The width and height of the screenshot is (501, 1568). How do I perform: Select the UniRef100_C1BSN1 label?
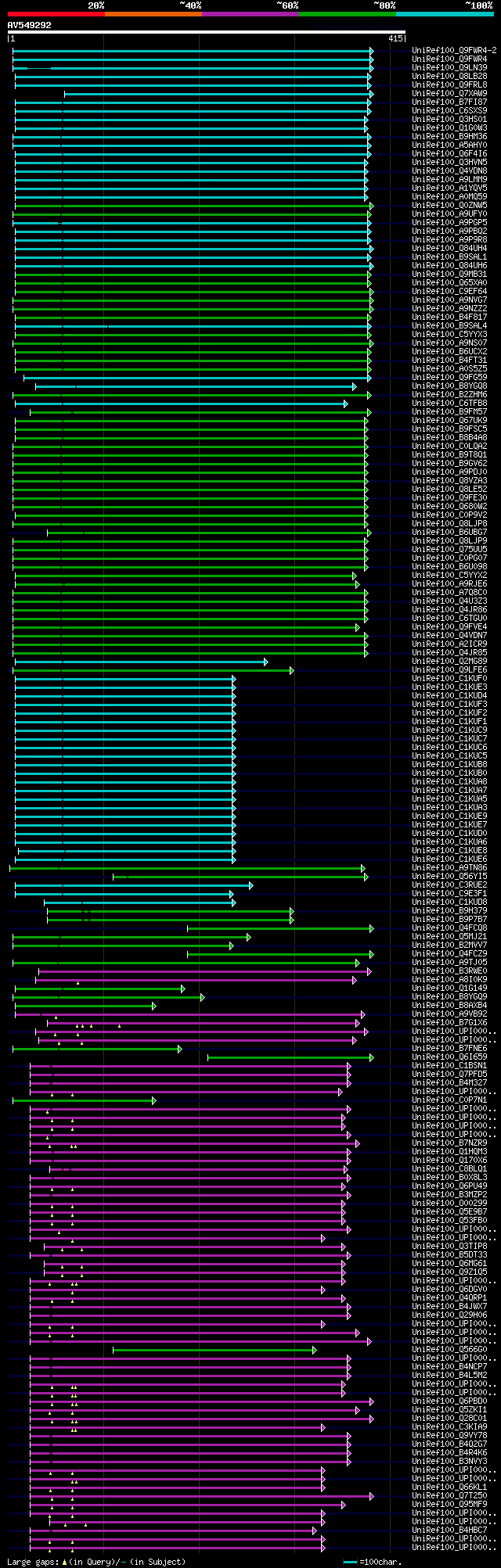click(450, 1065)
